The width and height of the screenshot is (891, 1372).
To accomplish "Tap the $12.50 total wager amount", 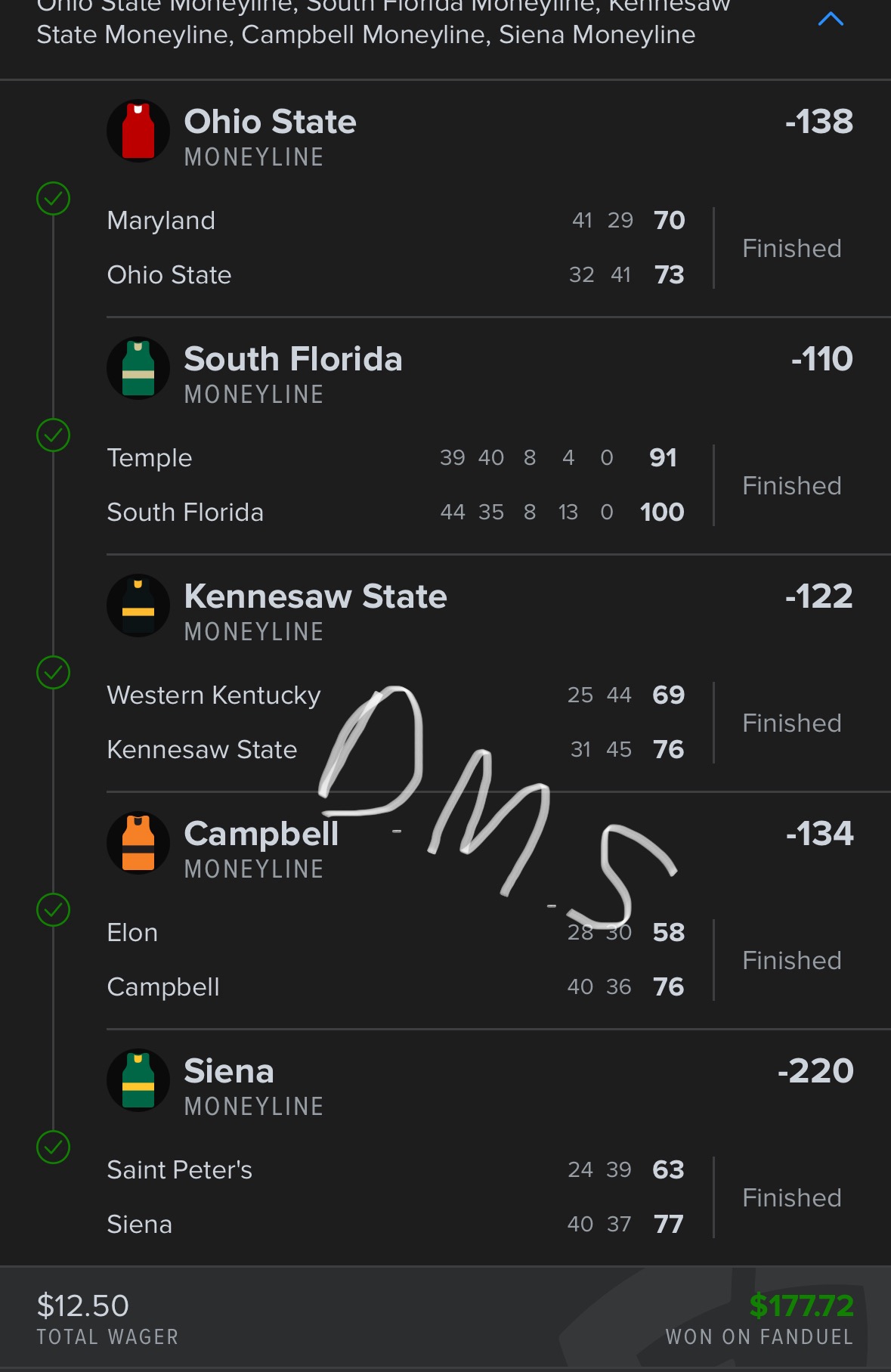I will click(x=83, y=1305).
